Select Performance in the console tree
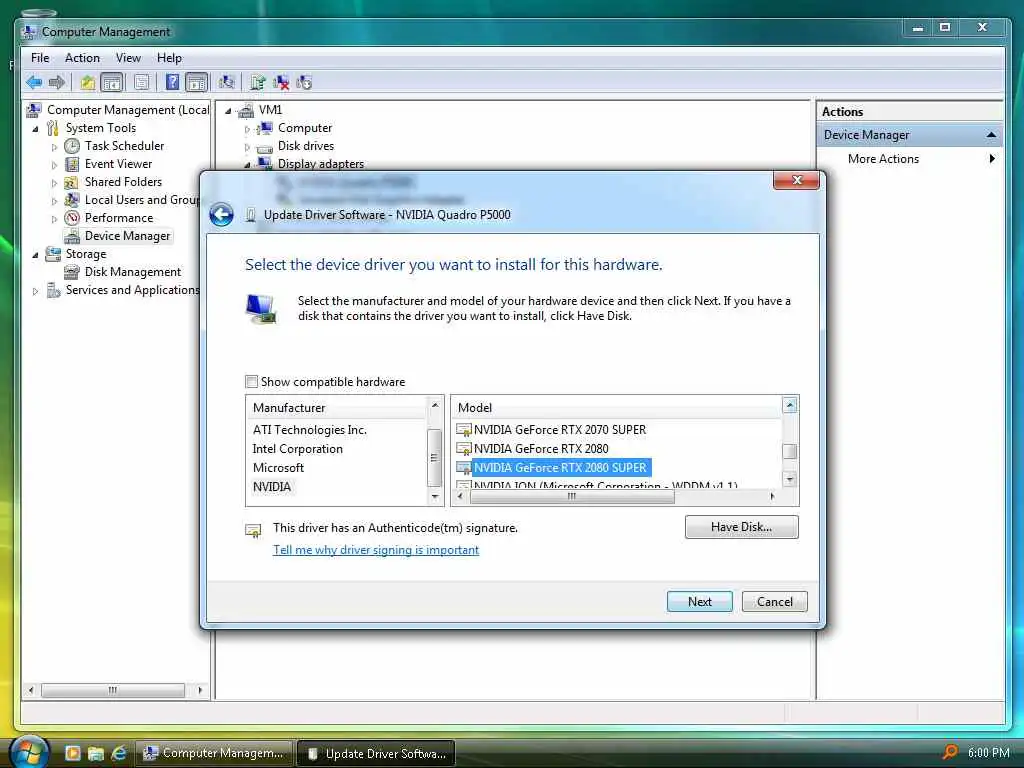The image size is (1024, 768). [119, 217]
